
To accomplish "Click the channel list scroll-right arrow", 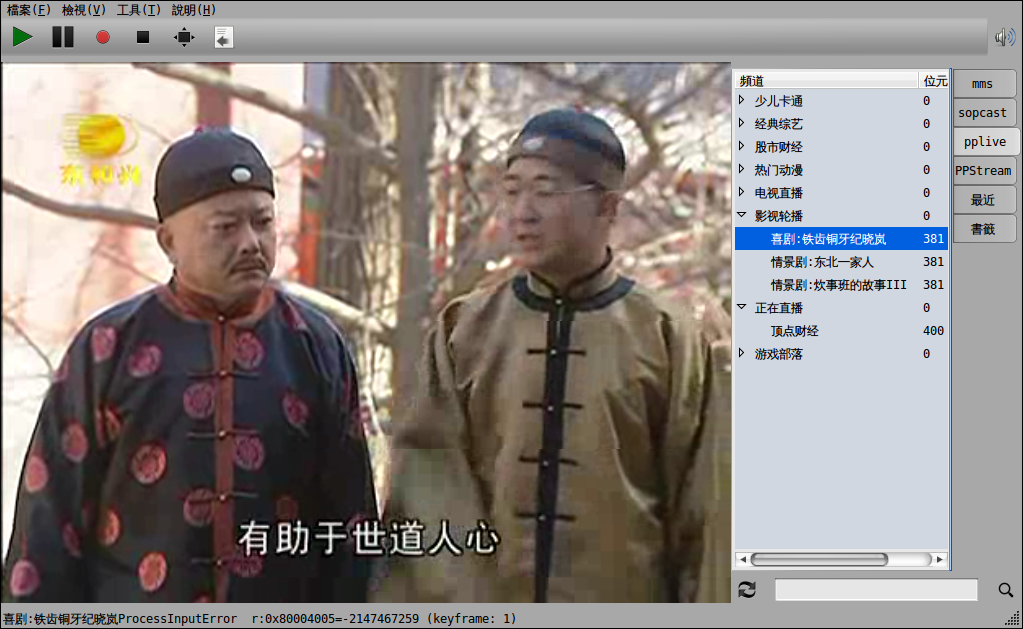I will click(x=939, y=559).
